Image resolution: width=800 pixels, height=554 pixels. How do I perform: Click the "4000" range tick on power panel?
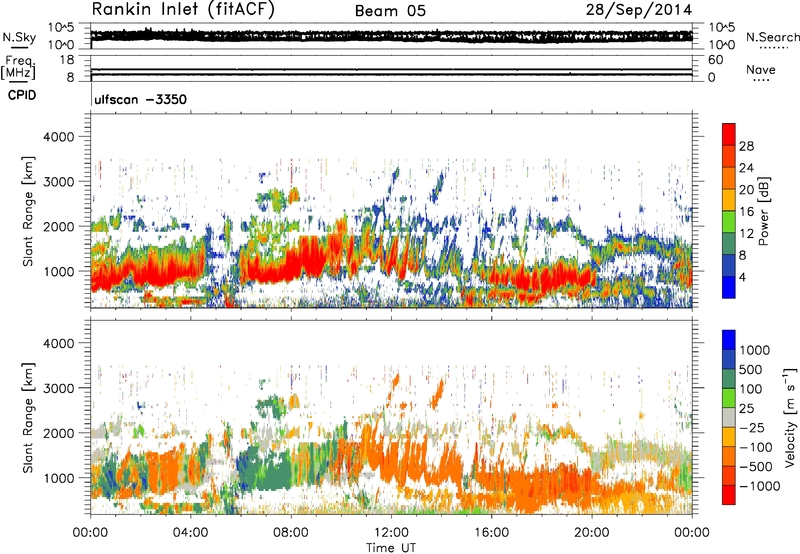click(58, 137)
